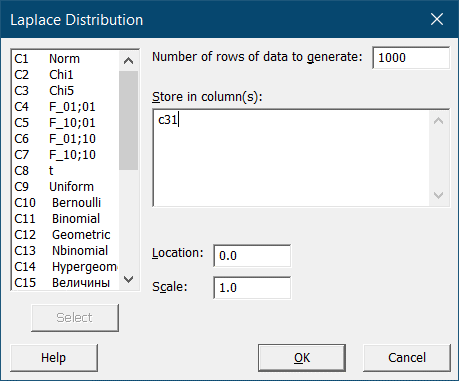
Task: Select column C8 t
Action: click(x=66, y=171)
